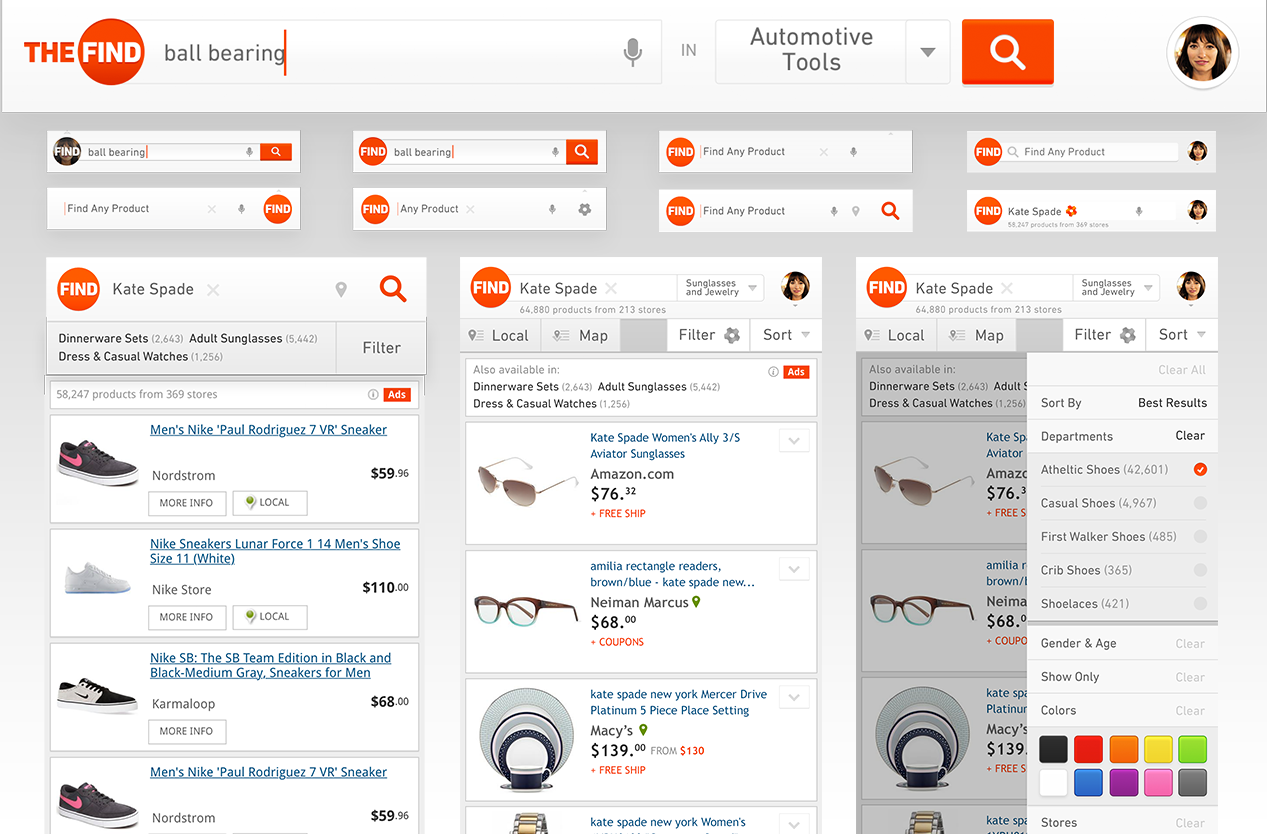This screenshot has width=1267, height=834.
Task: Click the avatar in the Kate Spade panel without filter overlay
Action: point(796,286)
